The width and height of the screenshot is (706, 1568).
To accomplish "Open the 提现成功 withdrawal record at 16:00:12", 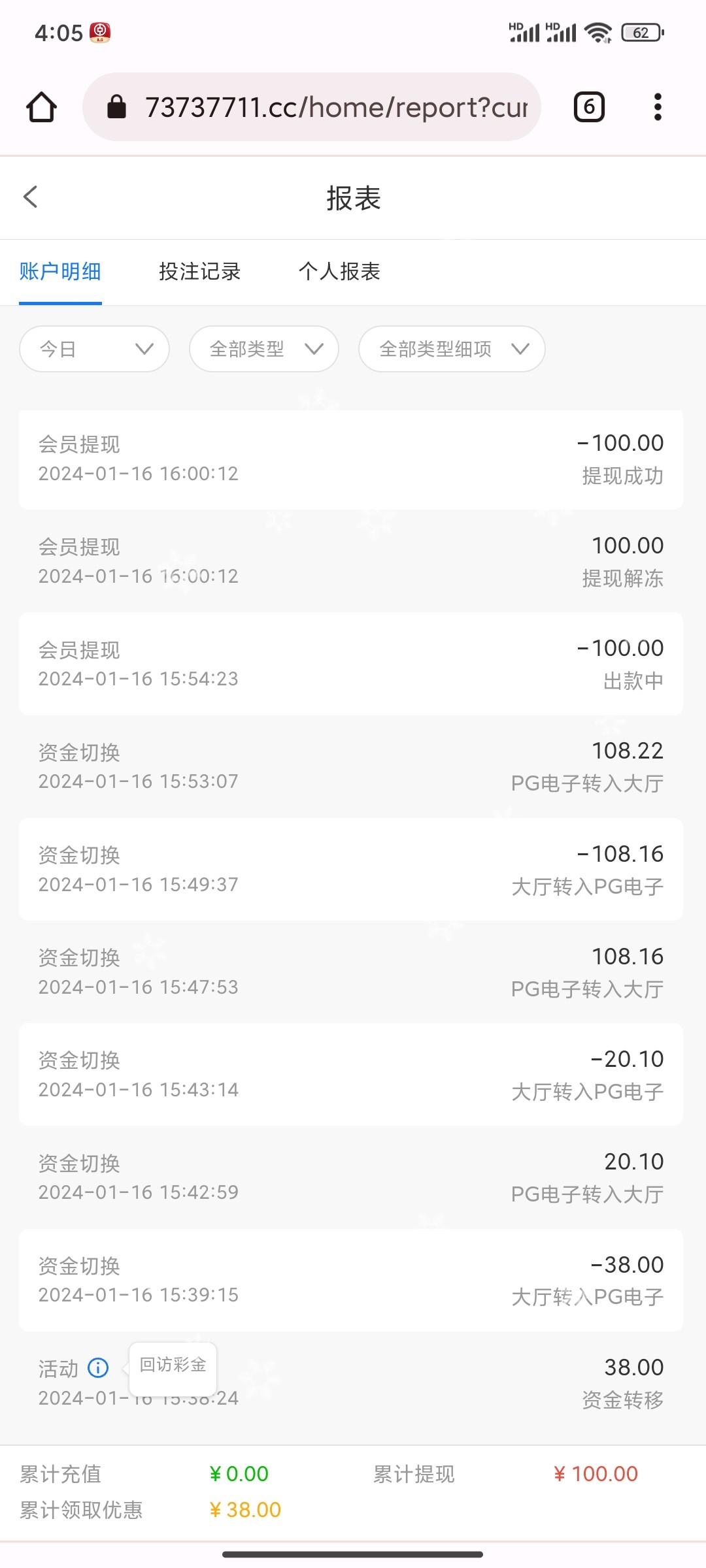I will pos(351,459).
